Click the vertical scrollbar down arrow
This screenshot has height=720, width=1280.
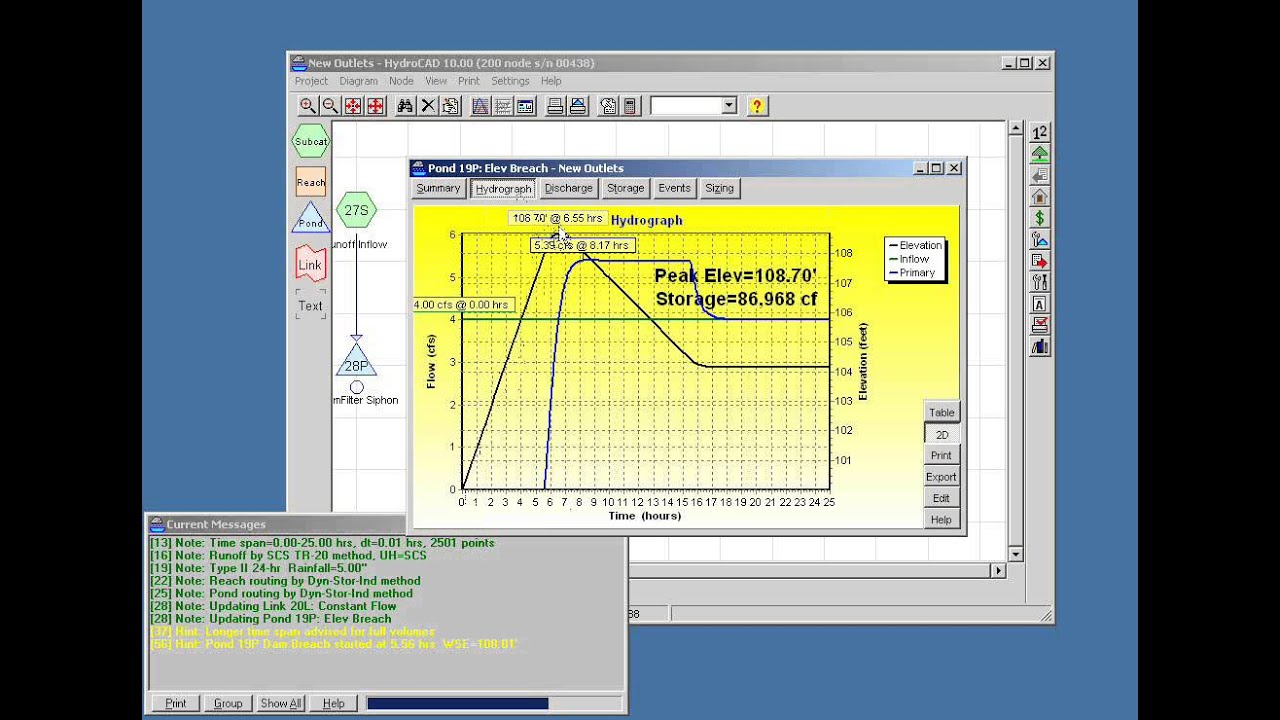1016,553
